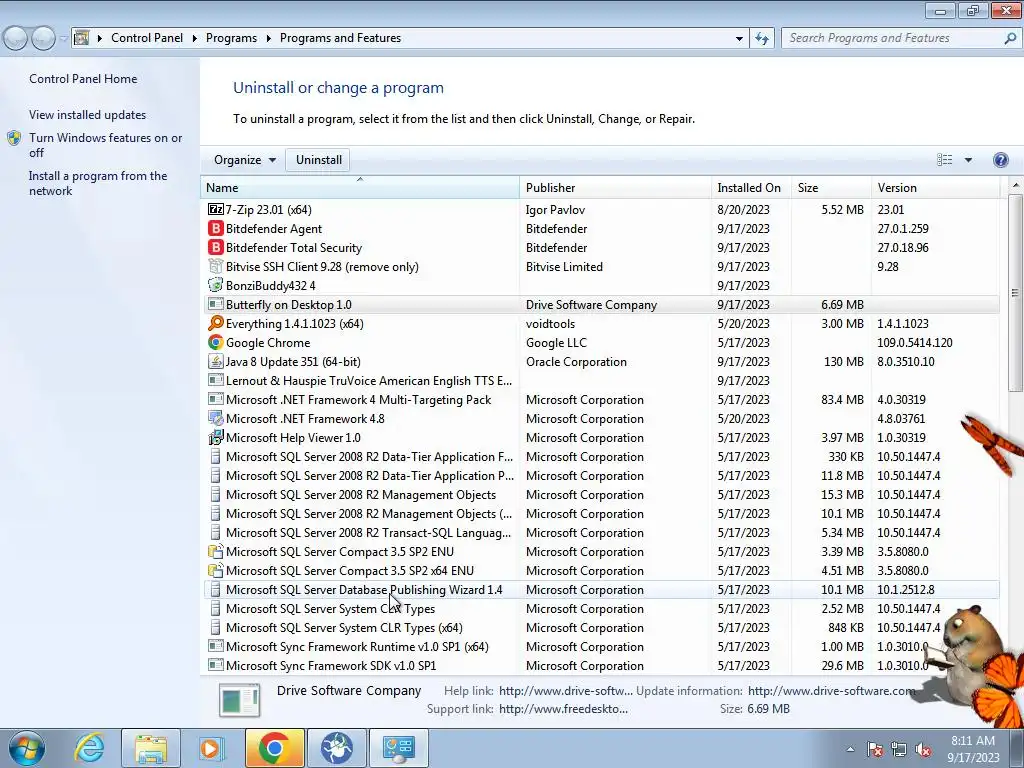This screenshot has height=768, width=1024.
Task: Click Install a program from the network
Action: [x=98, y=184]
